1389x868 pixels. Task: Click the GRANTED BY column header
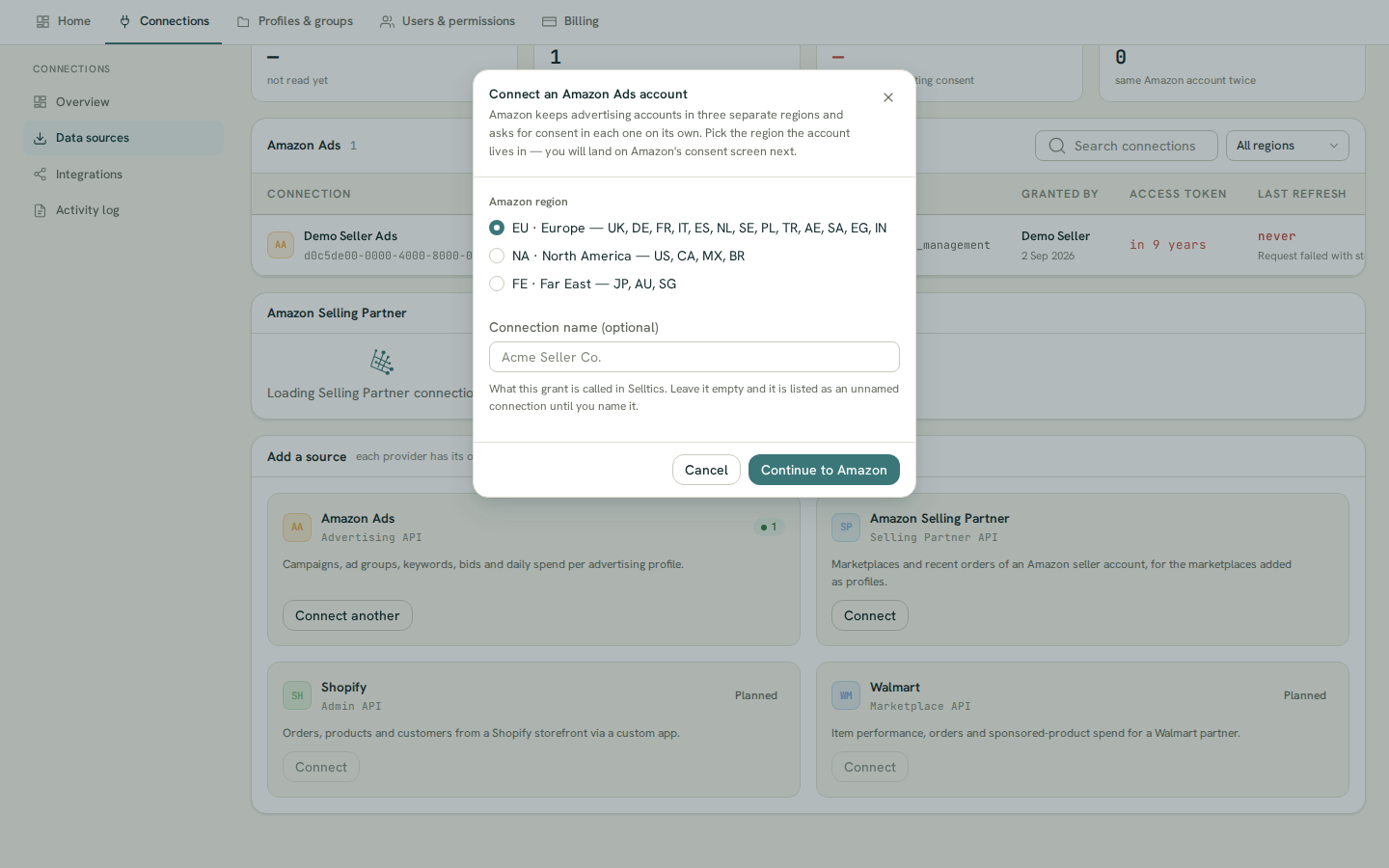tap(1059, 194)
